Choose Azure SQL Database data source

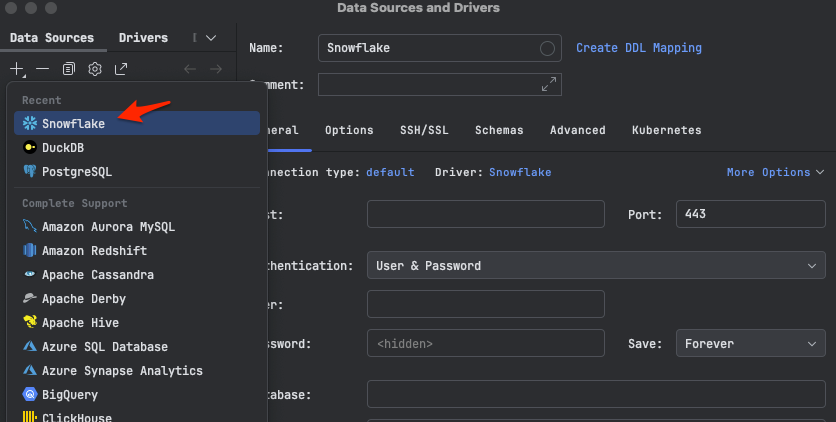pos(137,346)
